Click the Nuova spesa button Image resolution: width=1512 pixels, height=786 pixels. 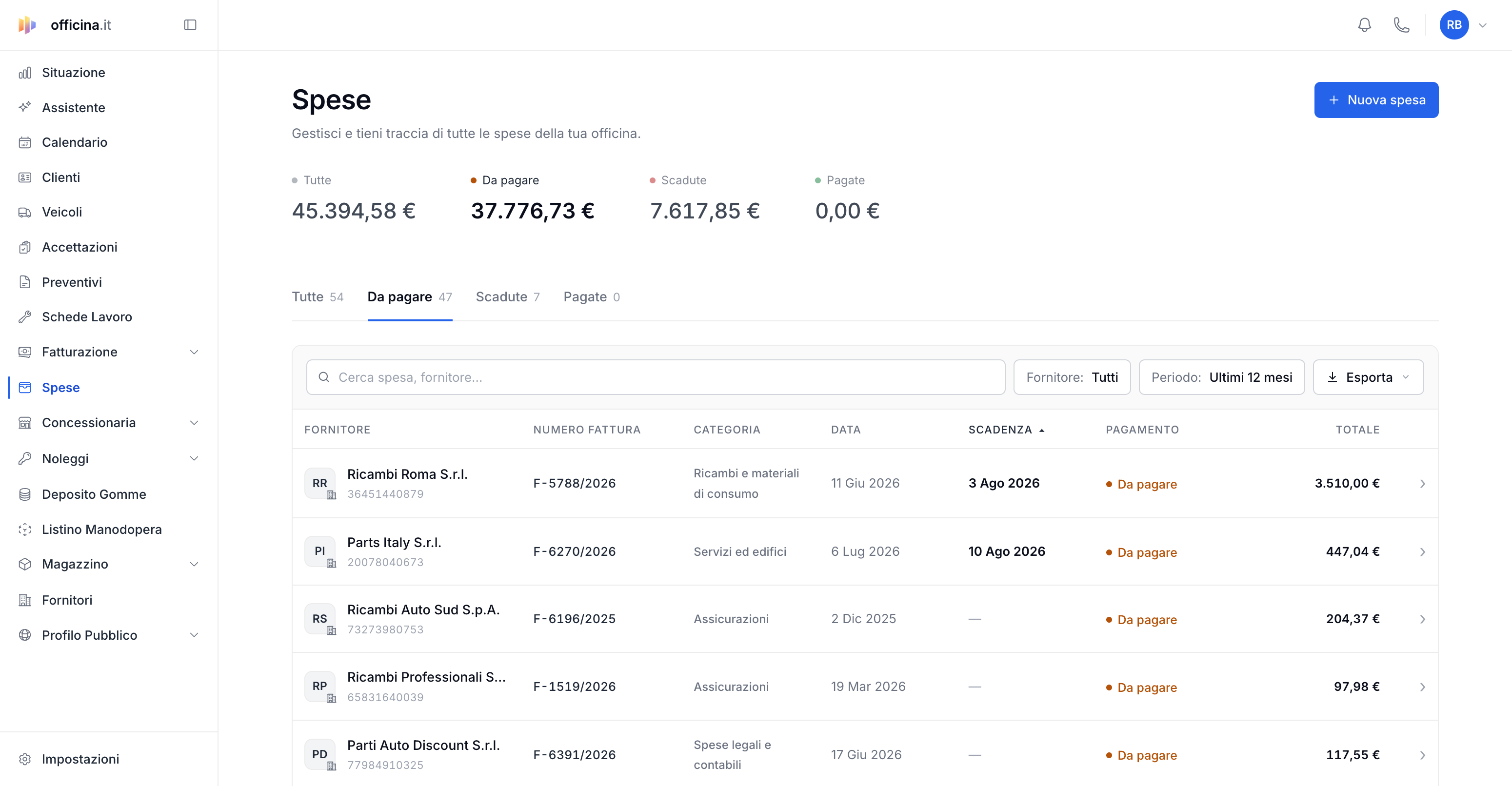1376,100
